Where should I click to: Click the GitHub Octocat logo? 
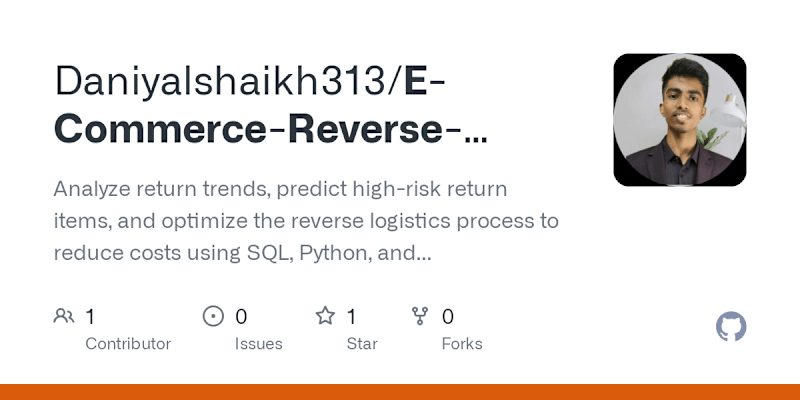731,327
